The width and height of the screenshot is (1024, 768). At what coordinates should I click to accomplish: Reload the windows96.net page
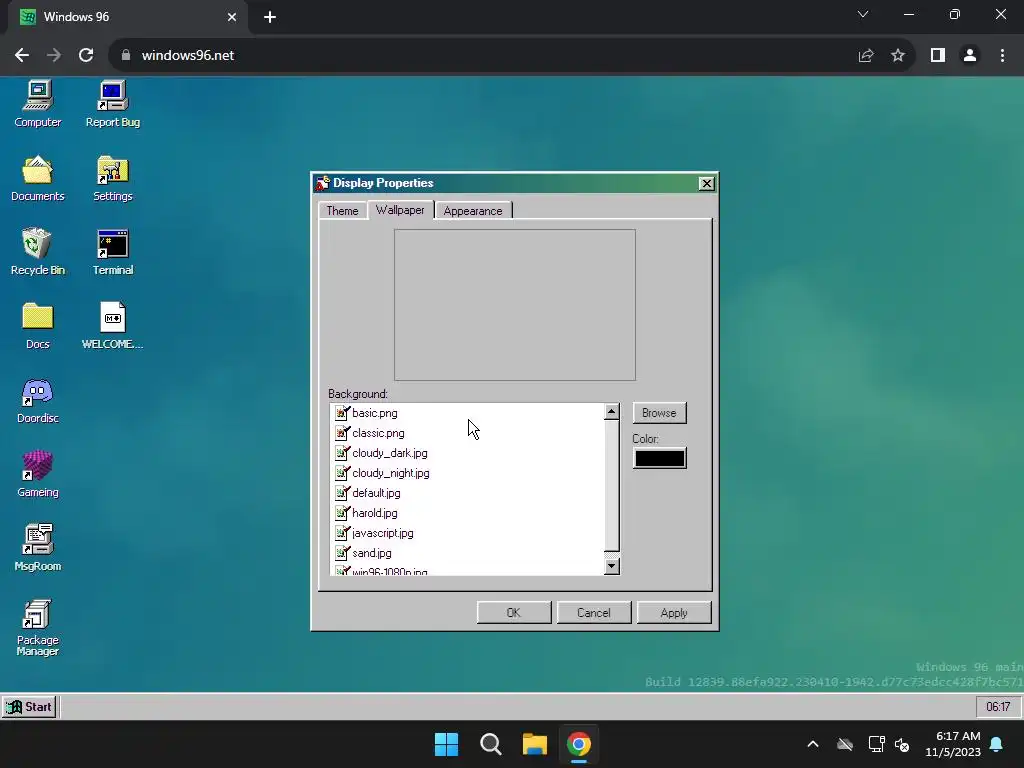86,56
